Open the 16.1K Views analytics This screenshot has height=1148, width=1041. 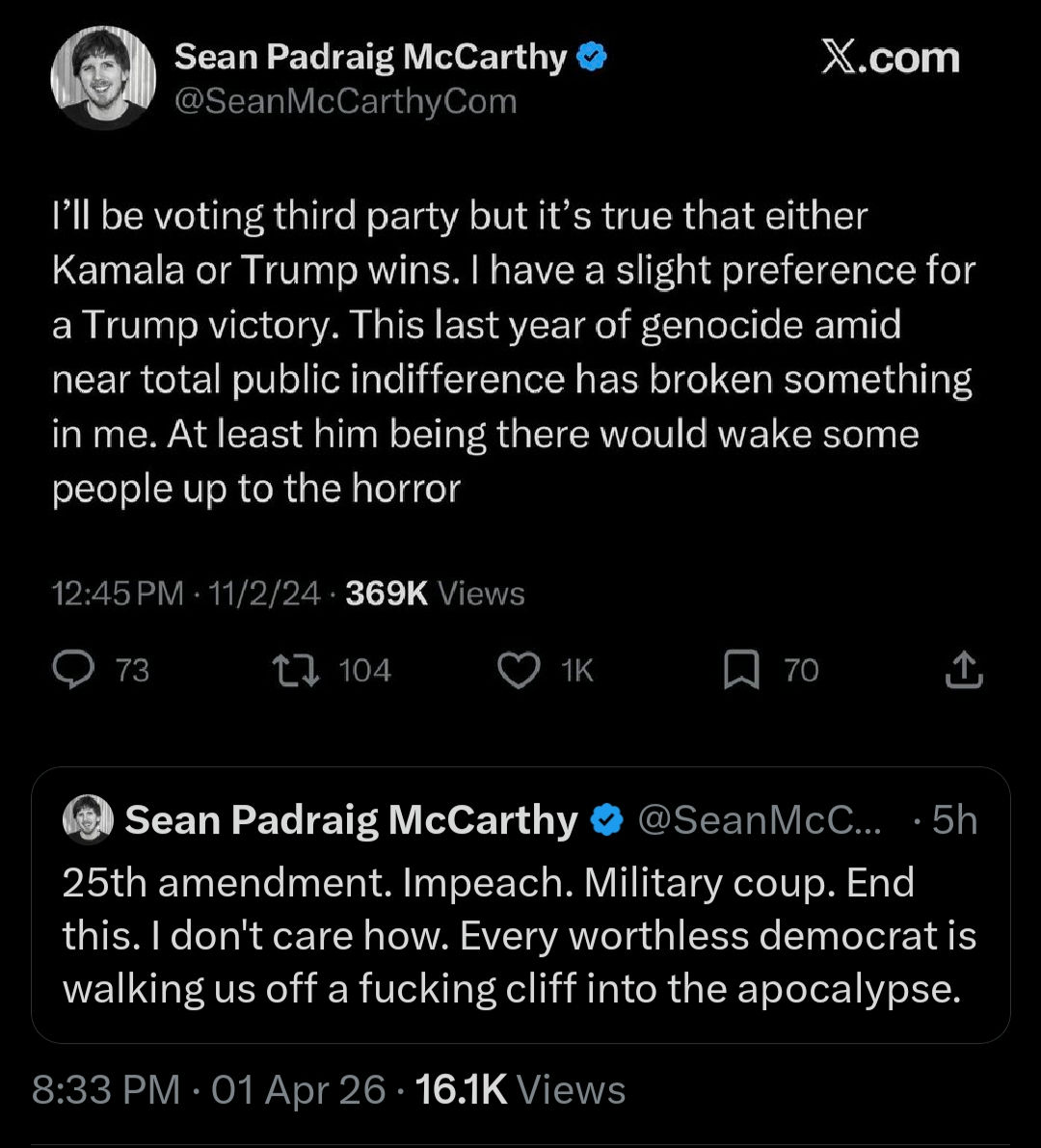[520, 1090]
